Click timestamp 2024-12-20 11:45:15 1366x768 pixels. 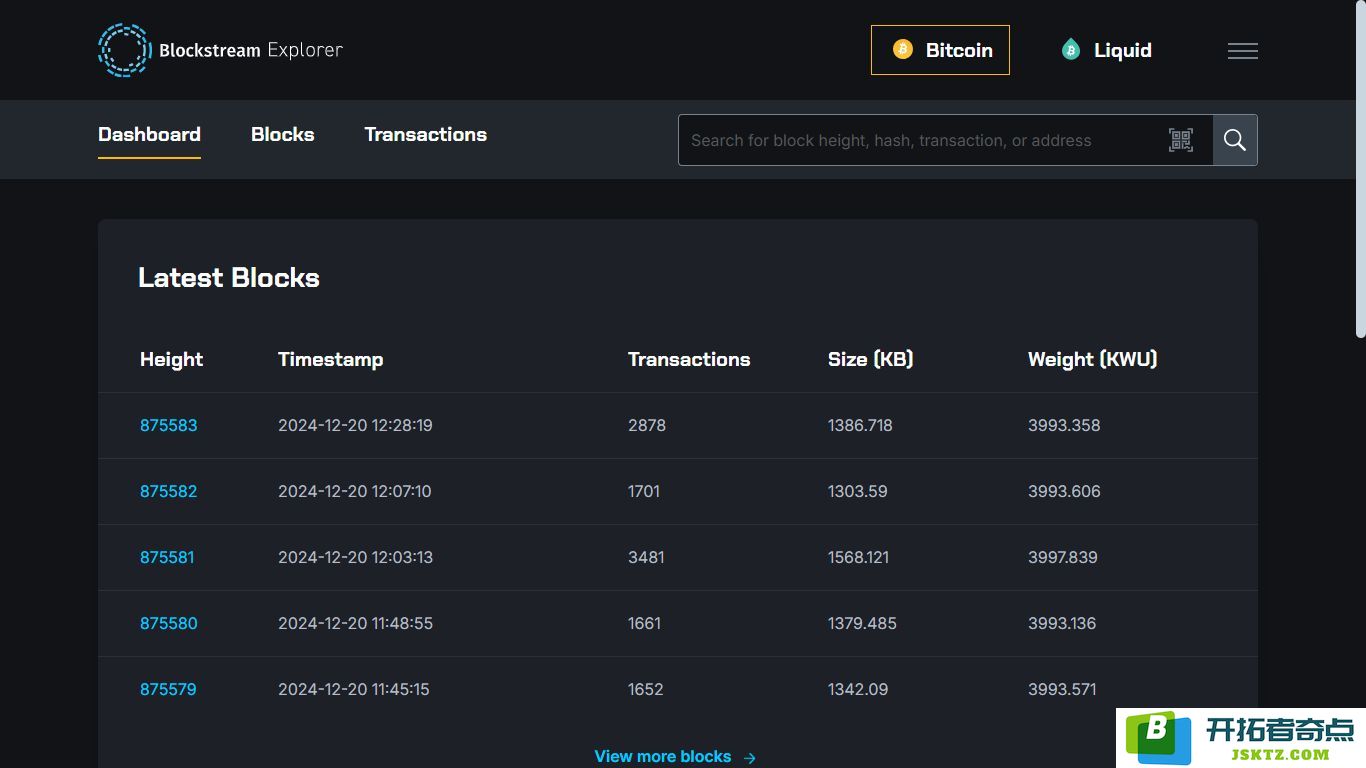pos(354,689)
